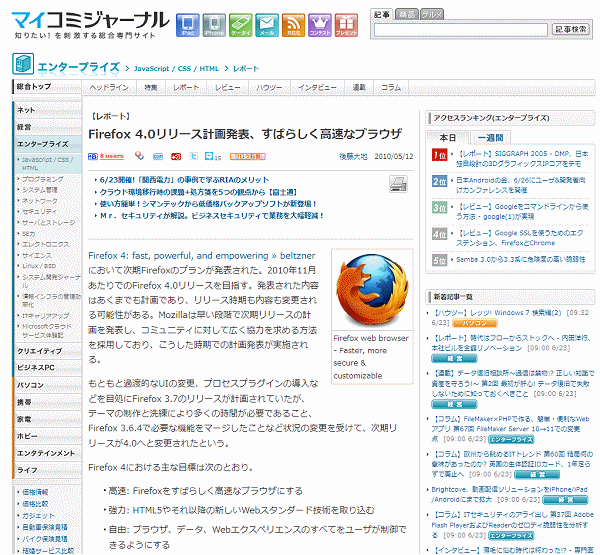Image resolution: width=600 pixels, height=555 pixels.
Task: Open the ホビー sidebar category
Action: tap(48, 436)
